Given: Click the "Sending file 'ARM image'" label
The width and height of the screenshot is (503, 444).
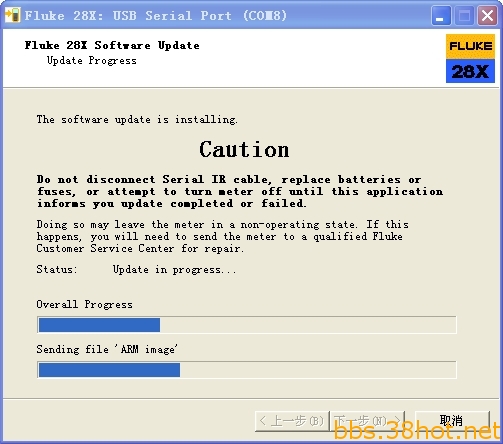Looking at the screenshot, I should (107, 349).
